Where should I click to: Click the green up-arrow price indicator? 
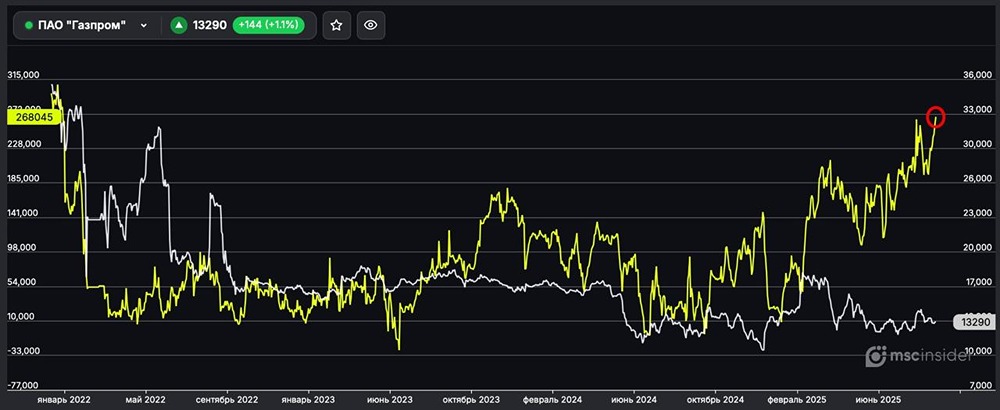179,25
